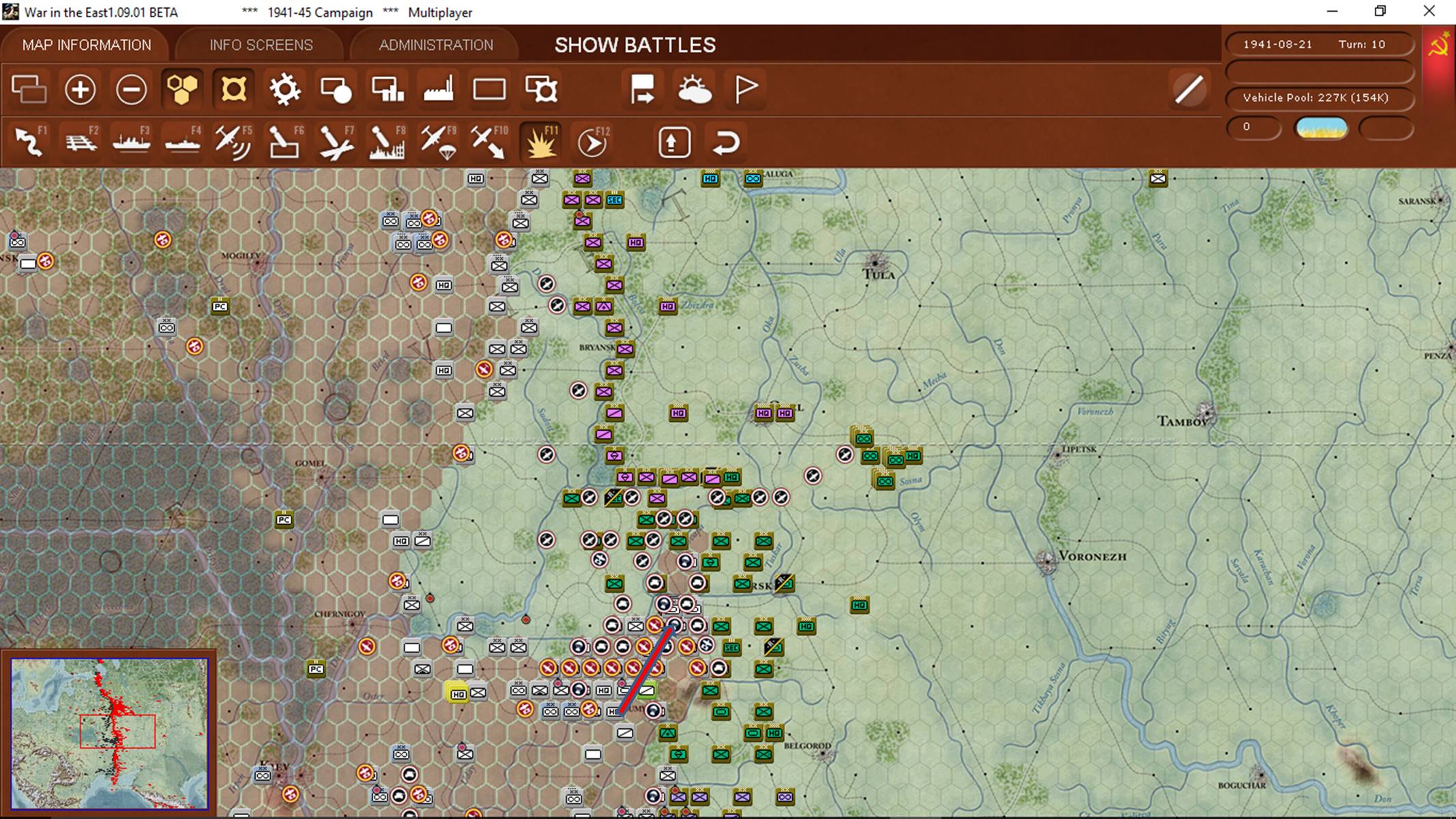Viewport: 1456px width, 819px height.
Task: Click the blue-yellow weather indicator pill
Action: (x=1322, y=128)
